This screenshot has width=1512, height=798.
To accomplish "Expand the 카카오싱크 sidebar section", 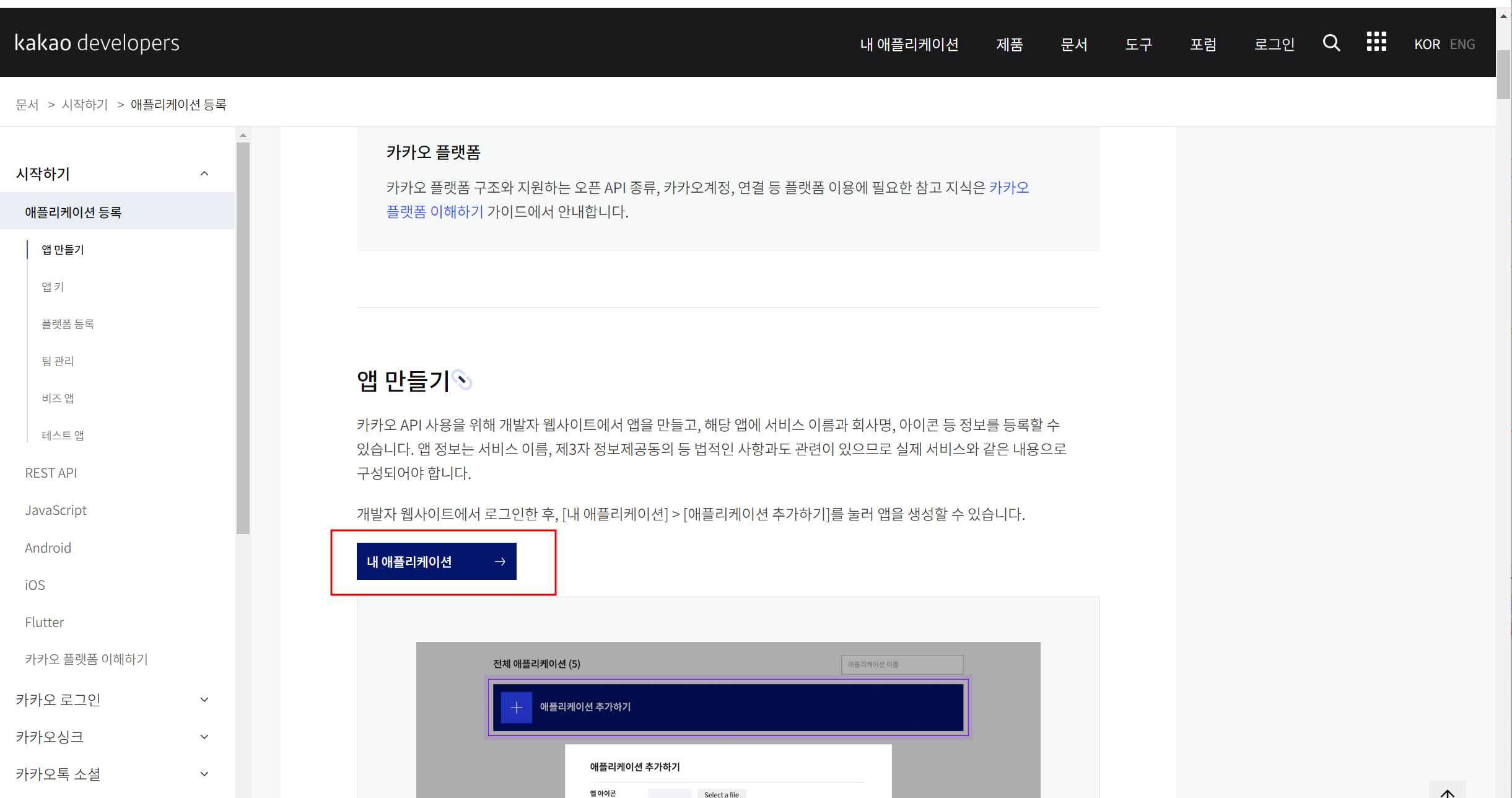I will point(204,737).
